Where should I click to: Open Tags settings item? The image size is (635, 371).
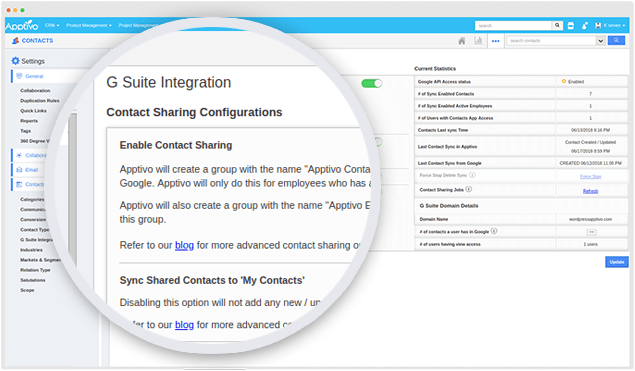pos(26,131)
